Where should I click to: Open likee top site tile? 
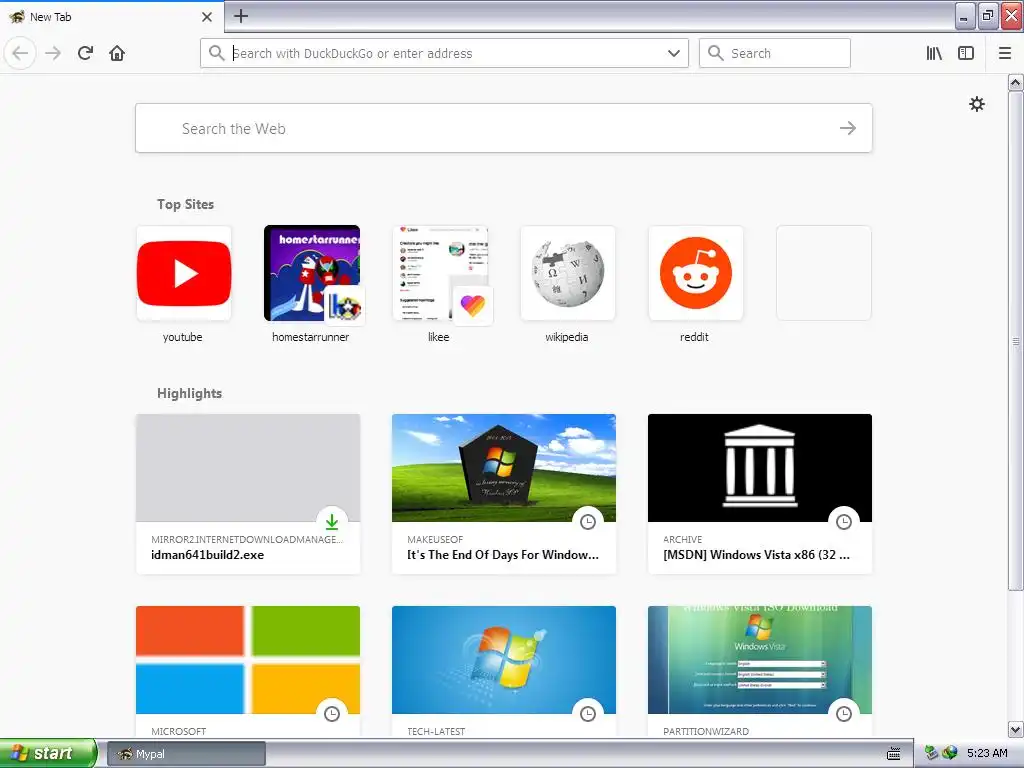pos(440,273)
